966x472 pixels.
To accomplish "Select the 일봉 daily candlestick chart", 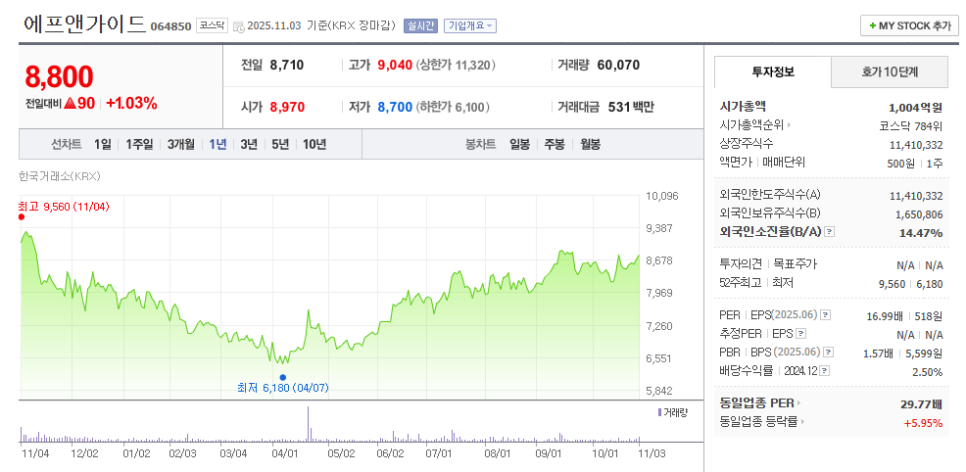I will coord(519,144).
